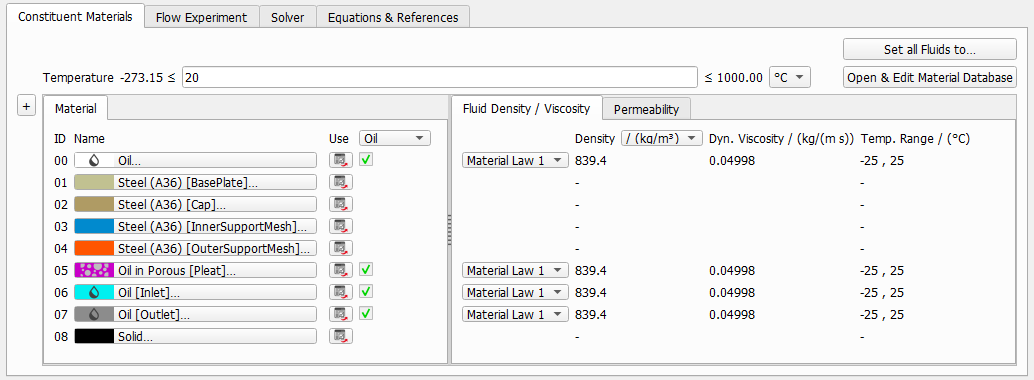Open the temperature unit °C dropdown
This screenshot has height=380, width=1034.
[790, 77]
